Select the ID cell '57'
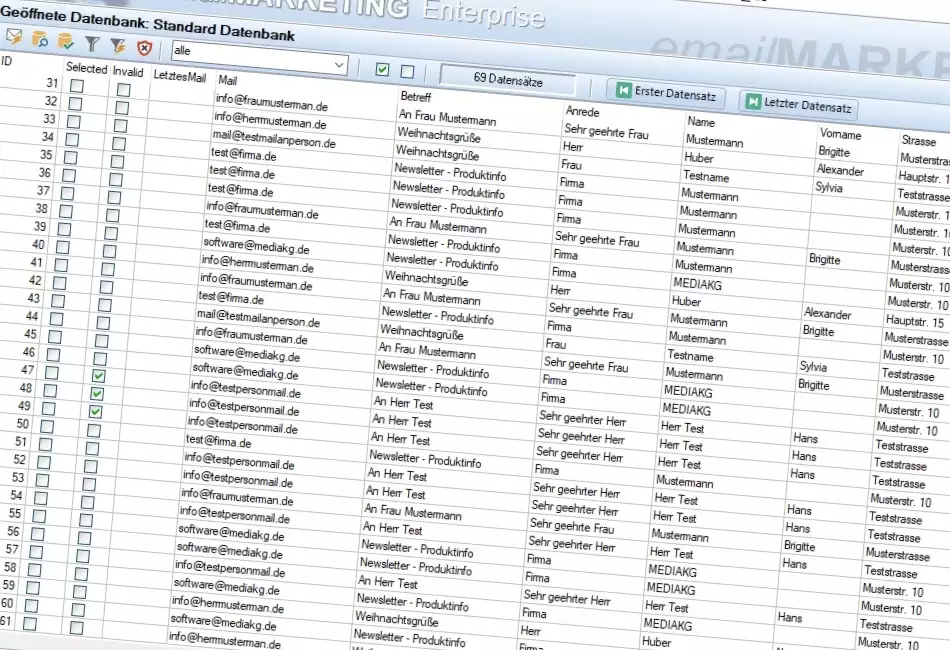The height and width of the screenshot is (650, 950). [x=12, y=549]
